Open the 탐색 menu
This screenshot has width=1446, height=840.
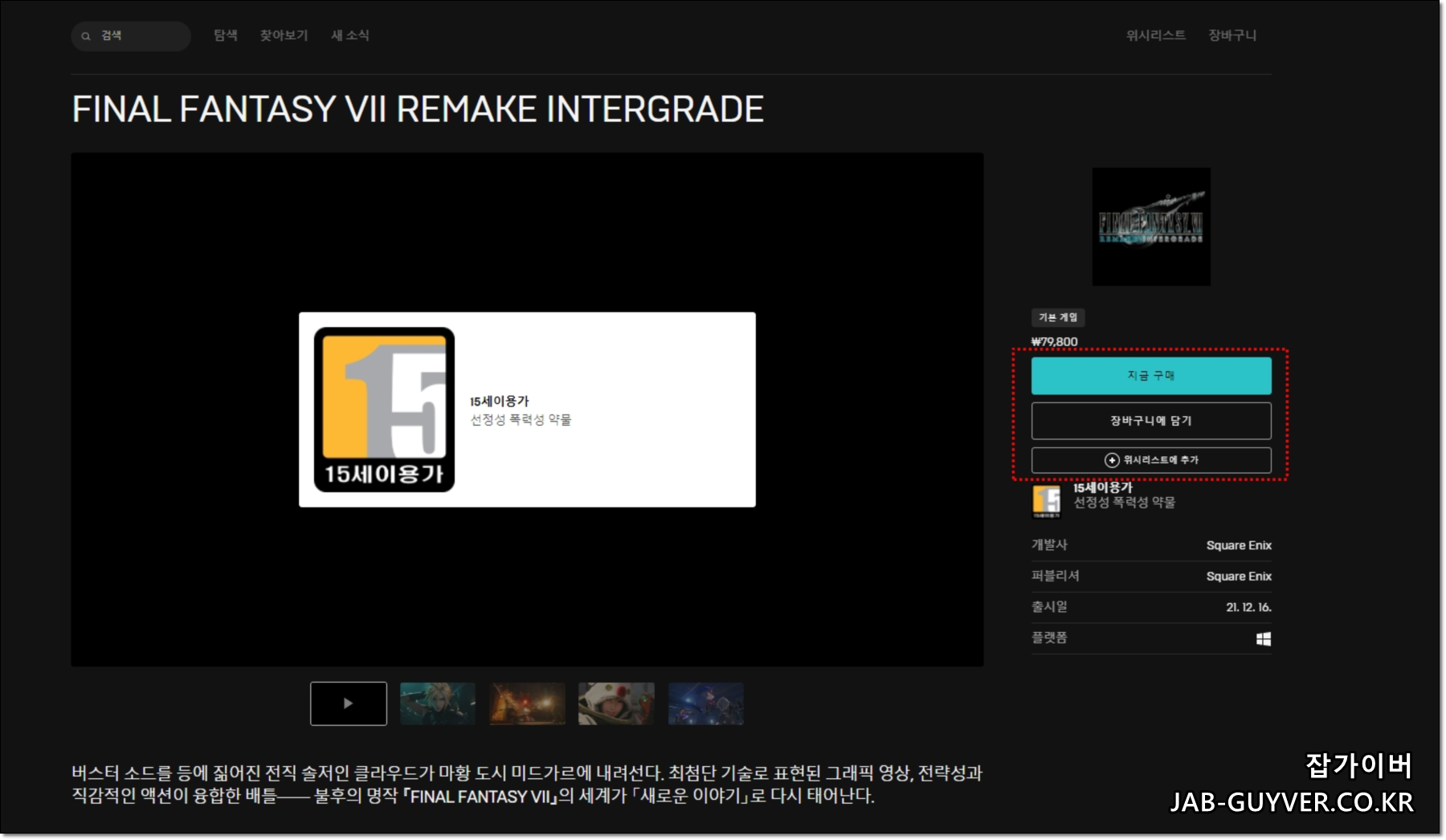click(x=226, y=35)
